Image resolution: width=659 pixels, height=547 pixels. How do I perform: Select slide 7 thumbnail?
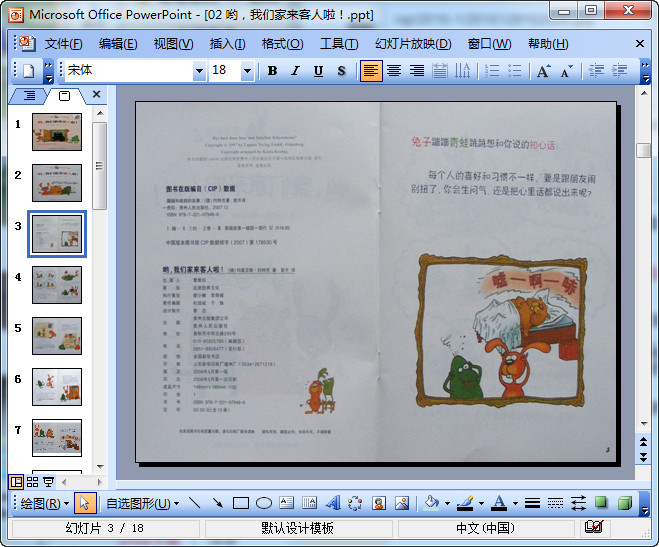point(57,438)
